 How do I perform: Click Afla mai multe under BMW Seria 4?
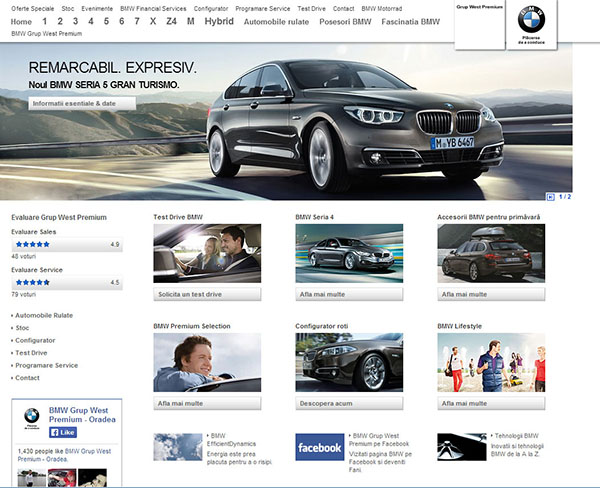(x=349, y=294)
